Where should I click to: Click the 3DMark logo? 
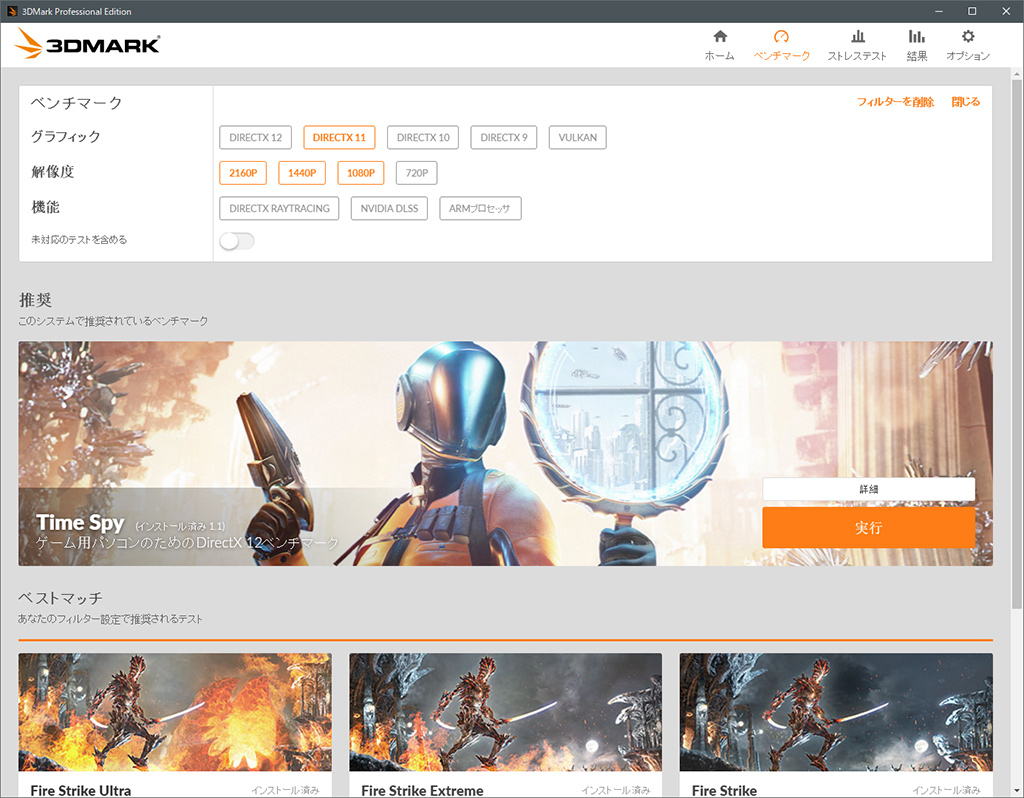point(87,44)
